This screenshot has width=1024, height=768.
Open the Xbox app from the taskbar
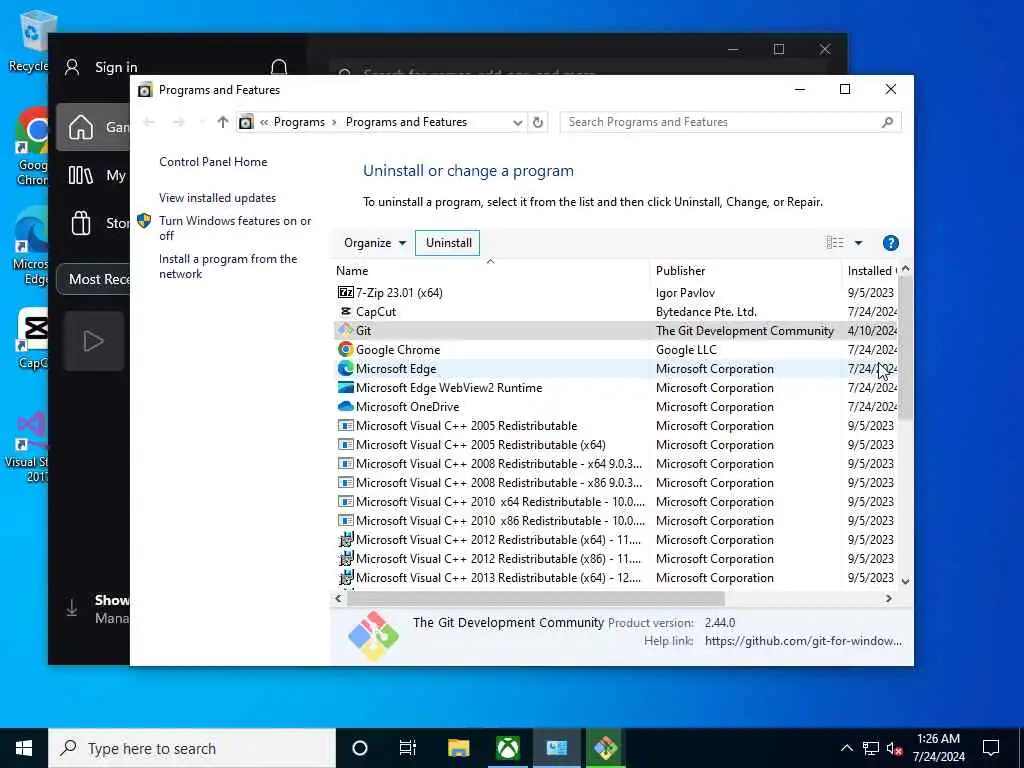click(507, 748)
